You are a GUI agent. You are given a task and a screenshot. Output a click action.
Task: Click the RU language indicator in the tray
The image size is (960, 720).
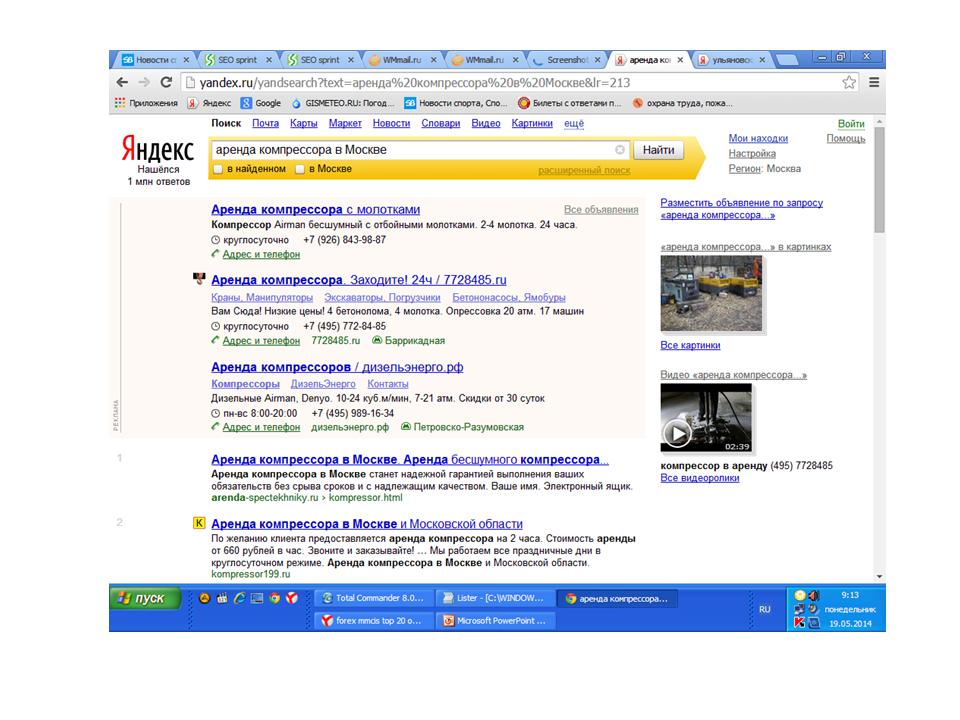[x=765, y=609]
